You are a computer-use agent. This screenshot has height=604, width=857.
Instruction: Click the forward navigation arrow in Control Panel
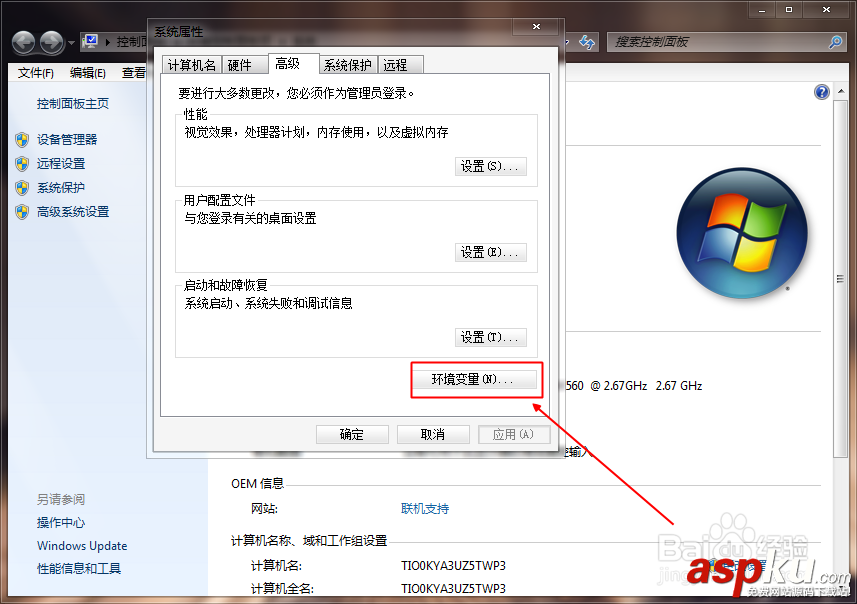coord(52,42)
